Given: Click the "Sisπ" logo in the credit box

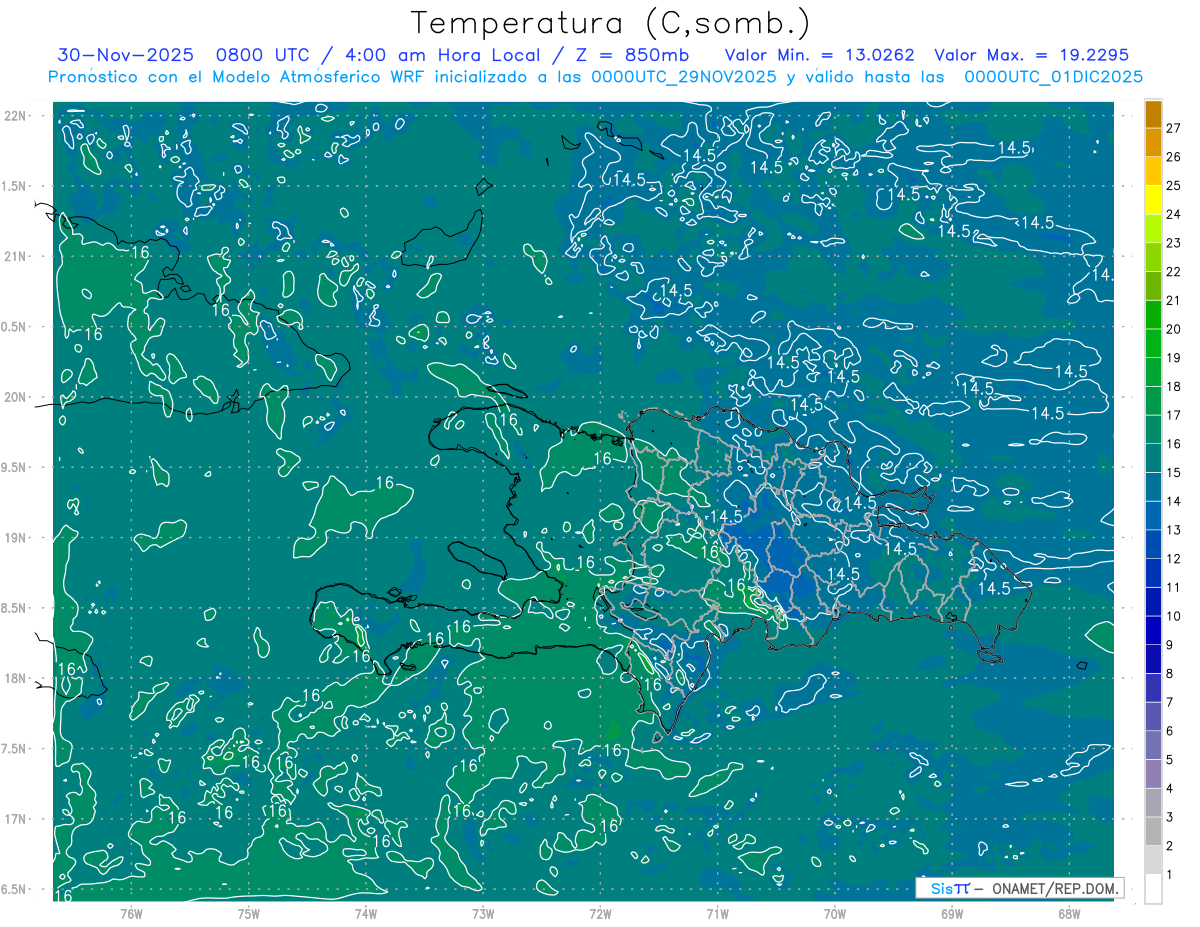Looking at the screenshot, I should pyautogui.click(x=949, y=888).
